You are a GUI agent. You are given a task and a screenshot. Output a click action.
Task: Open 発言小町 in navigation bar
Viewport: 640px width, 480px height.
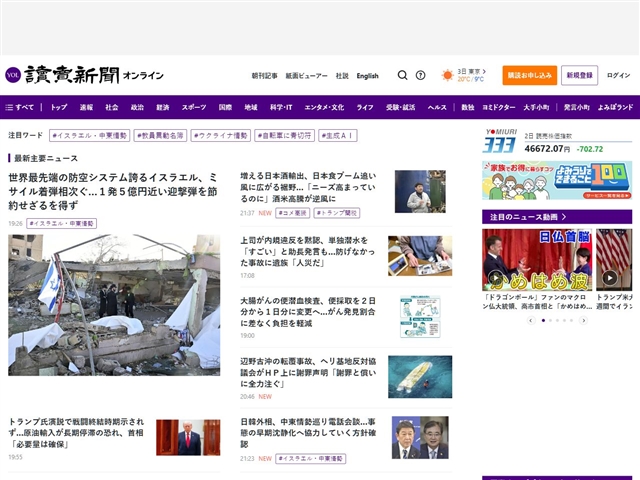(x=577, y=107)
